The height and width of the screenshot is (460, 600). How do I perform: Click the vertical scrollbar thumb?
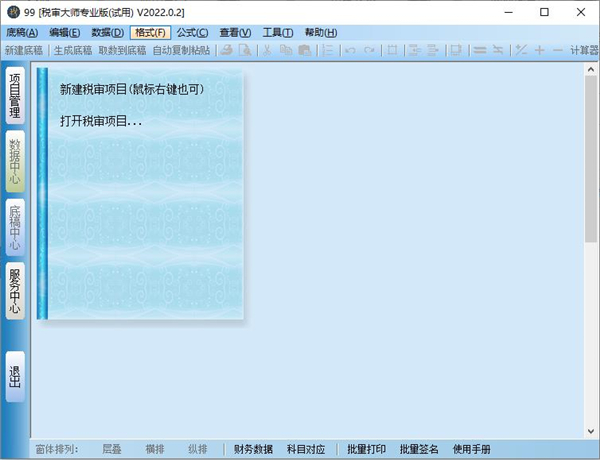[591, 158]
